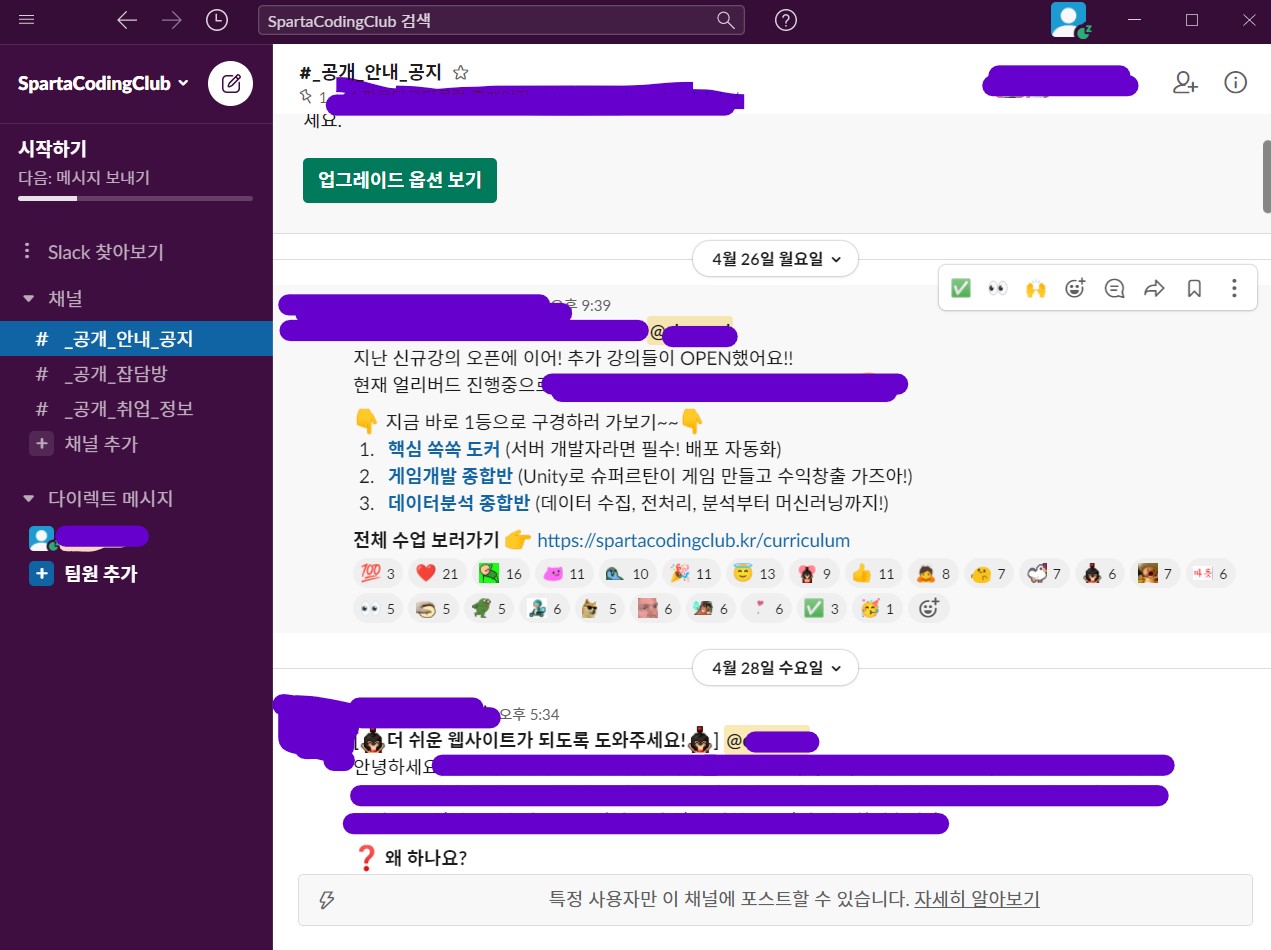Open the help question mark icon
Viewport: 1271px width, 950px height.
pos(786,20)
